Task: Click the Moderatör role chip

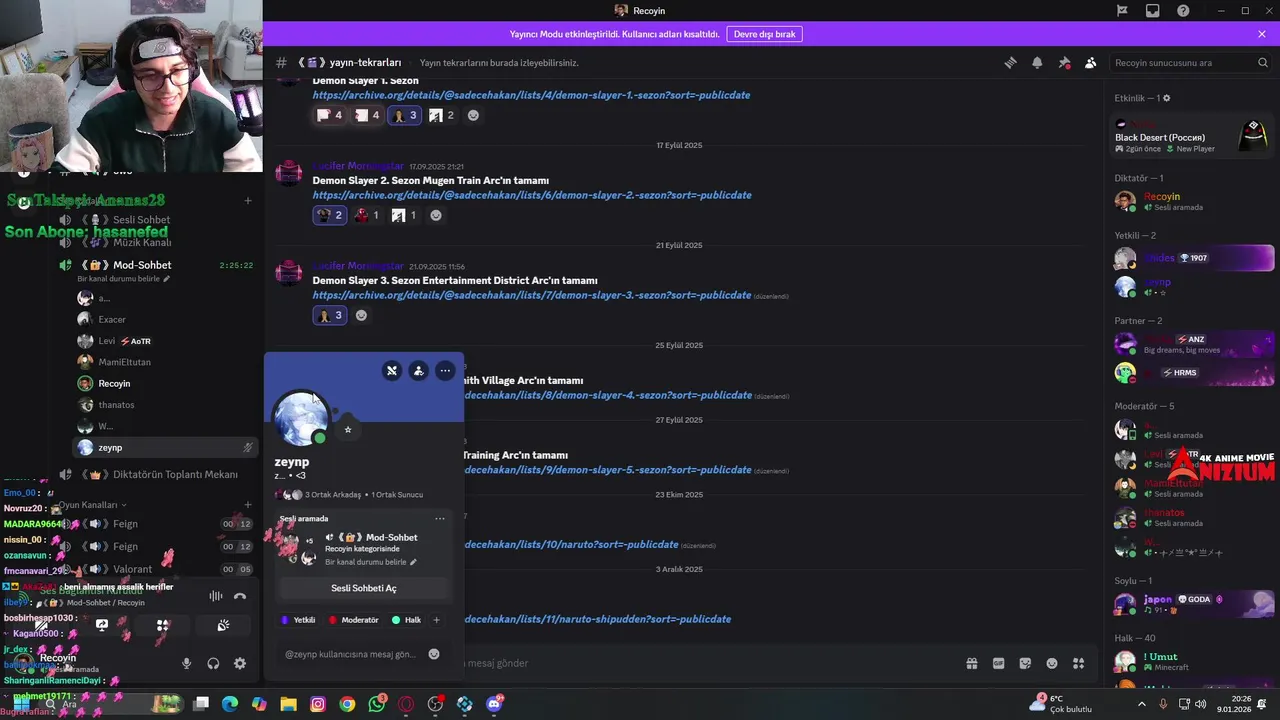Action: (x=354, y=620)
